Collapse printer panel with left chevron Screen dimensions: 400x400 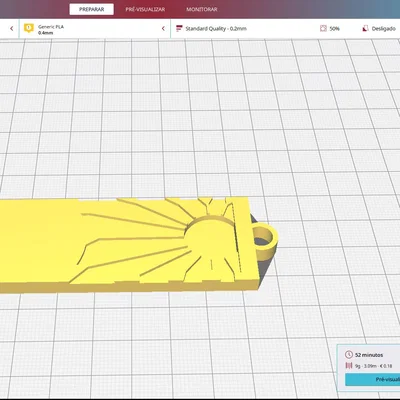(12, 29)
